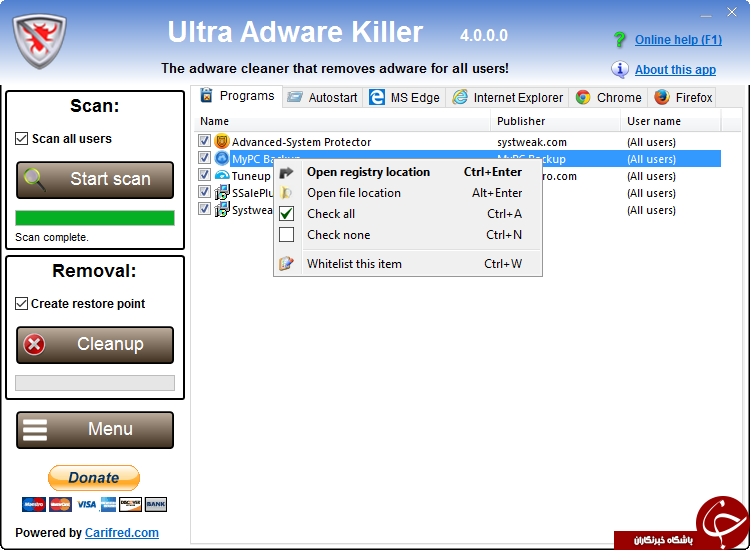The width and height of the screenshot is (750, 550).
Task: Click the Firefox browser icon
Action: (x=662, y=97)
